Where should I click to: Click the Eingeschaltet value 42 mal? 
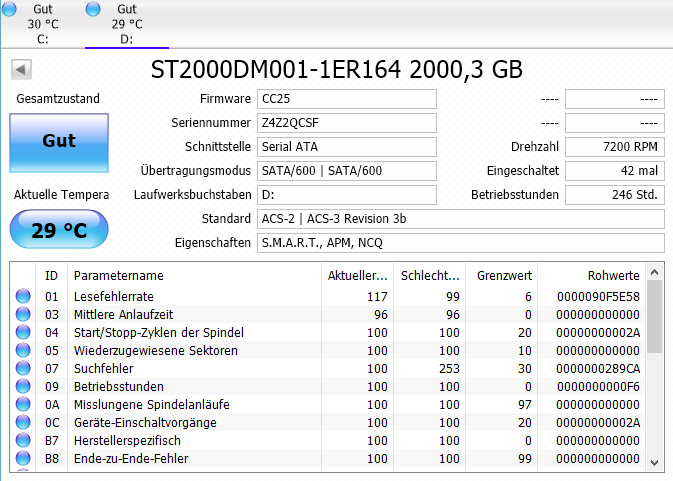[x=615, y=171]
